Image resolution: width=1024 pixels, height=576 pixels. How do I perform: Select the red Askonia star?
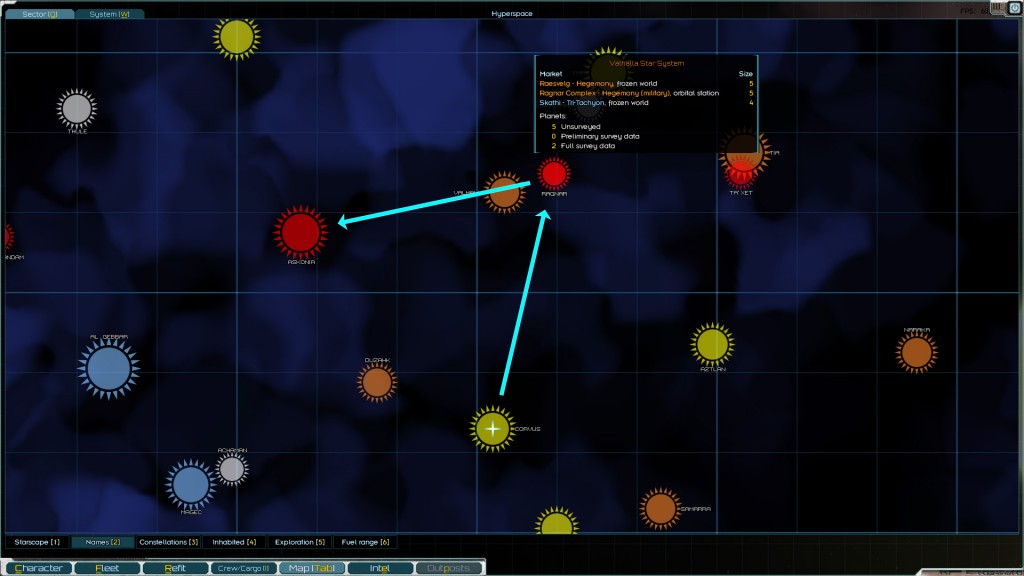pos(300,232)
